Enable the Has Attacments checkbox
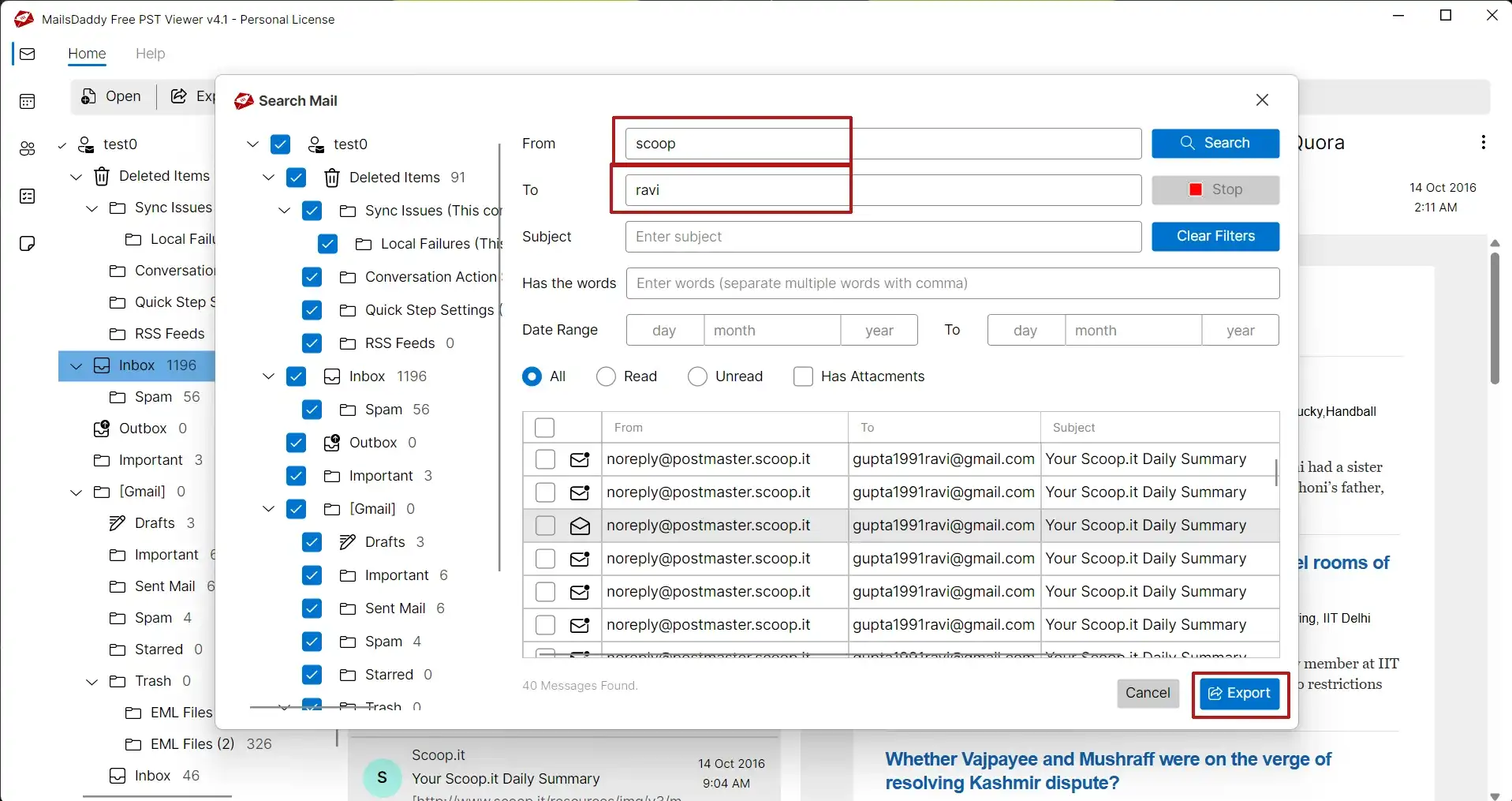 coord(803,376)
